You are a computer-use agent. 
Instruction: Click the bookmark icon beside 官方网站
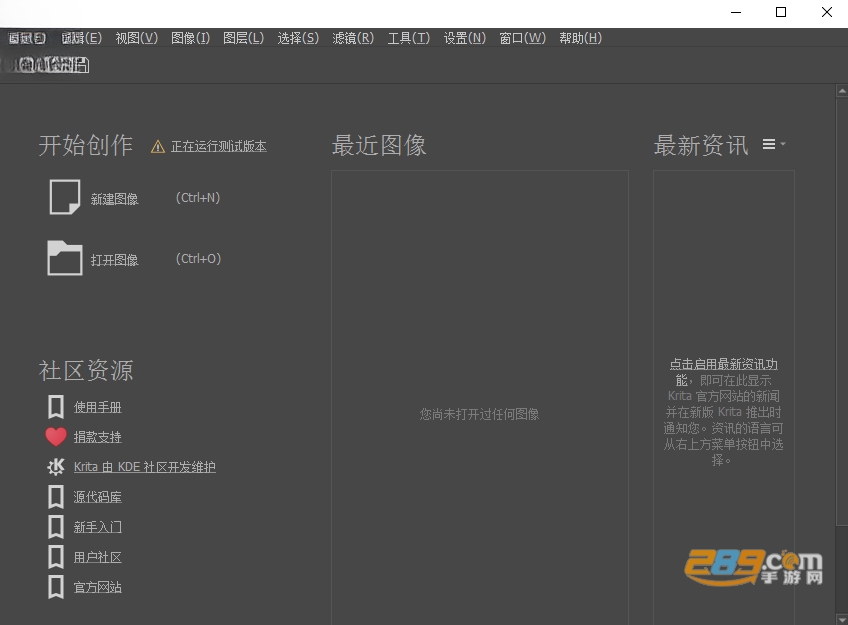[x=56, y=587]
